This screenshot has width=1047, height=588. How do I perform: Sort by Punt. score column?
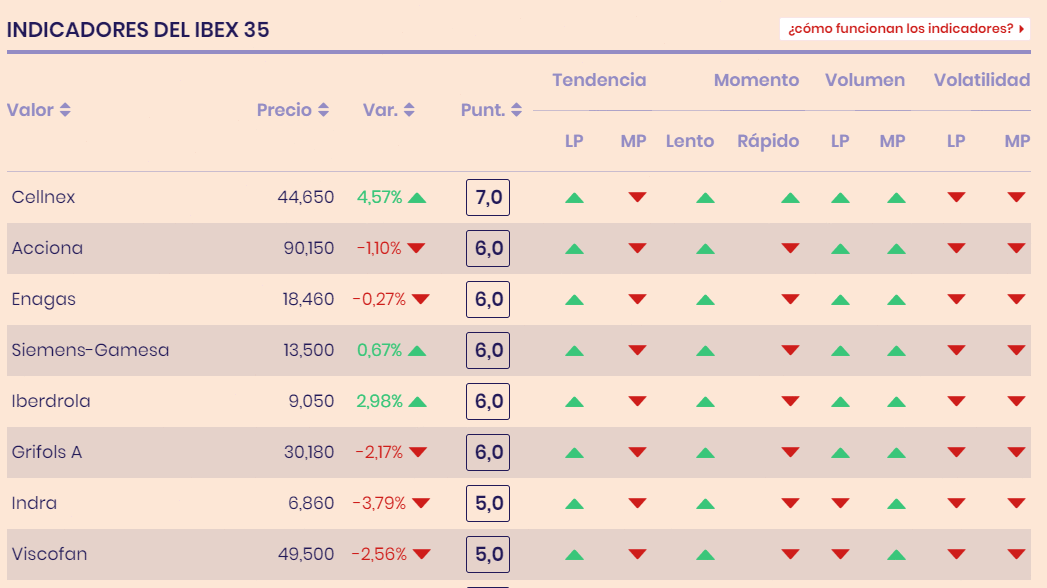(516, 110)
